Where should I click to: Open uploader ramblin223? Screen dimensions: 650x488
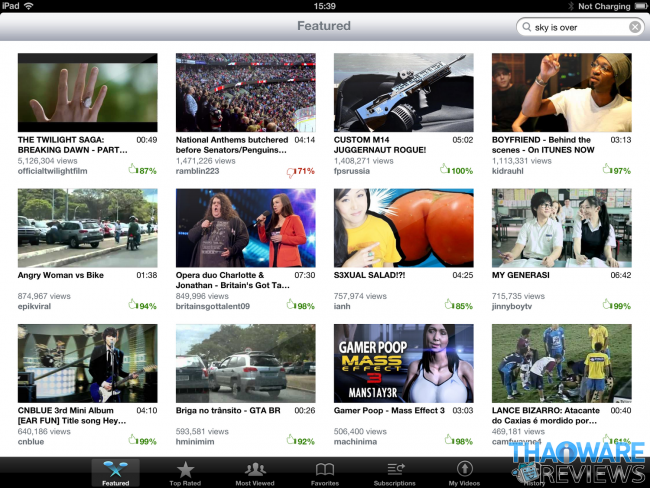pyautogui.click(x=197, y=171)
